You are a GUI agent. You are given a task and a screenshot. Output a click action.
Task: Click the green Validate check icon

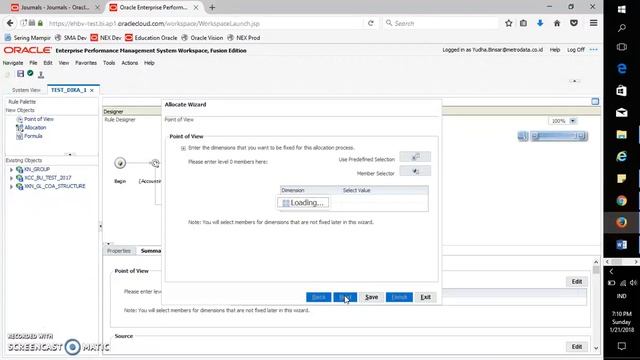pyautogui.click(x=30, y=73)
